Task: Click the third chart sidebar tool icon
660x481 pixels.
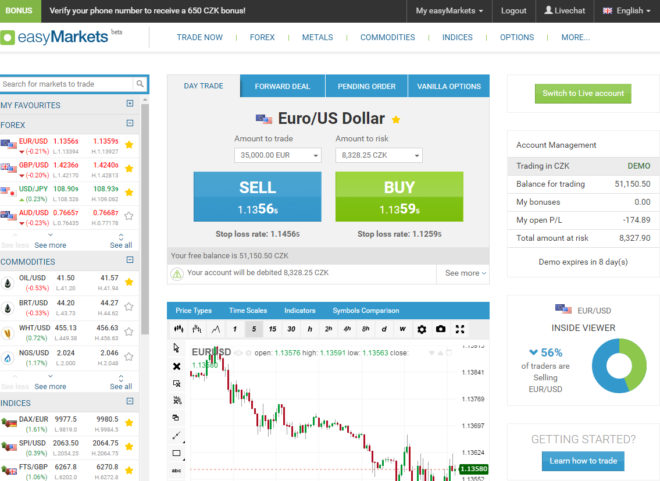Action: click(177, 383)
